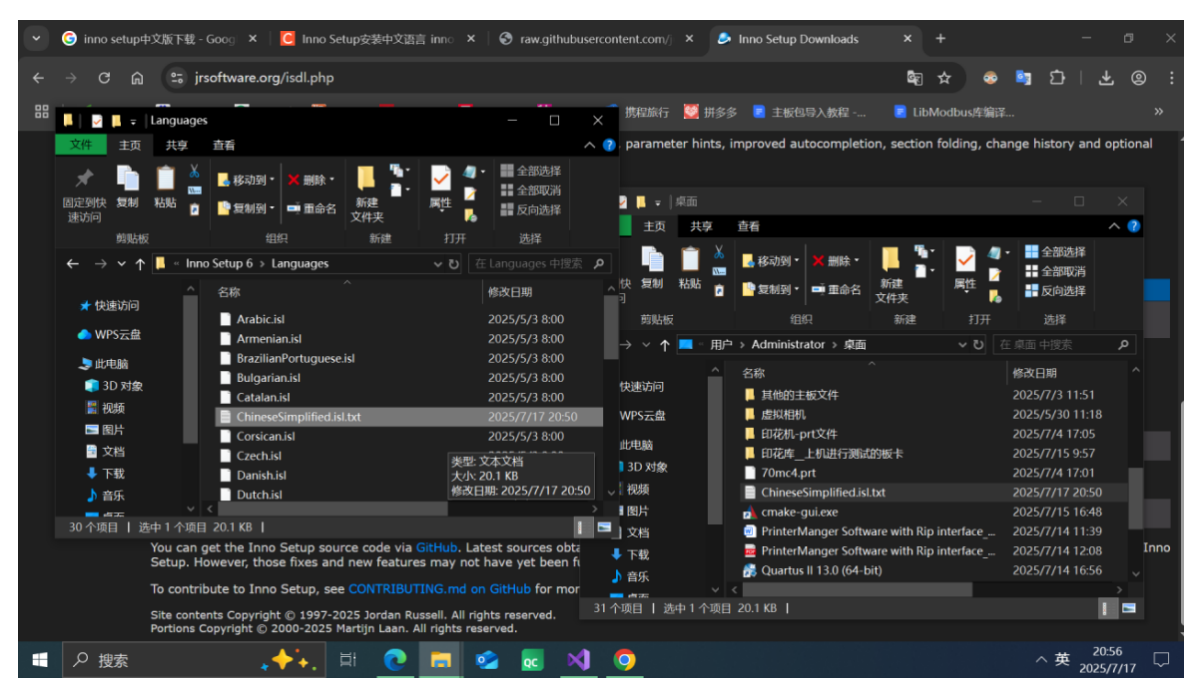Collapse the ribbon in Languages window
Screen dimensions: 1184x682
[589, 145]
